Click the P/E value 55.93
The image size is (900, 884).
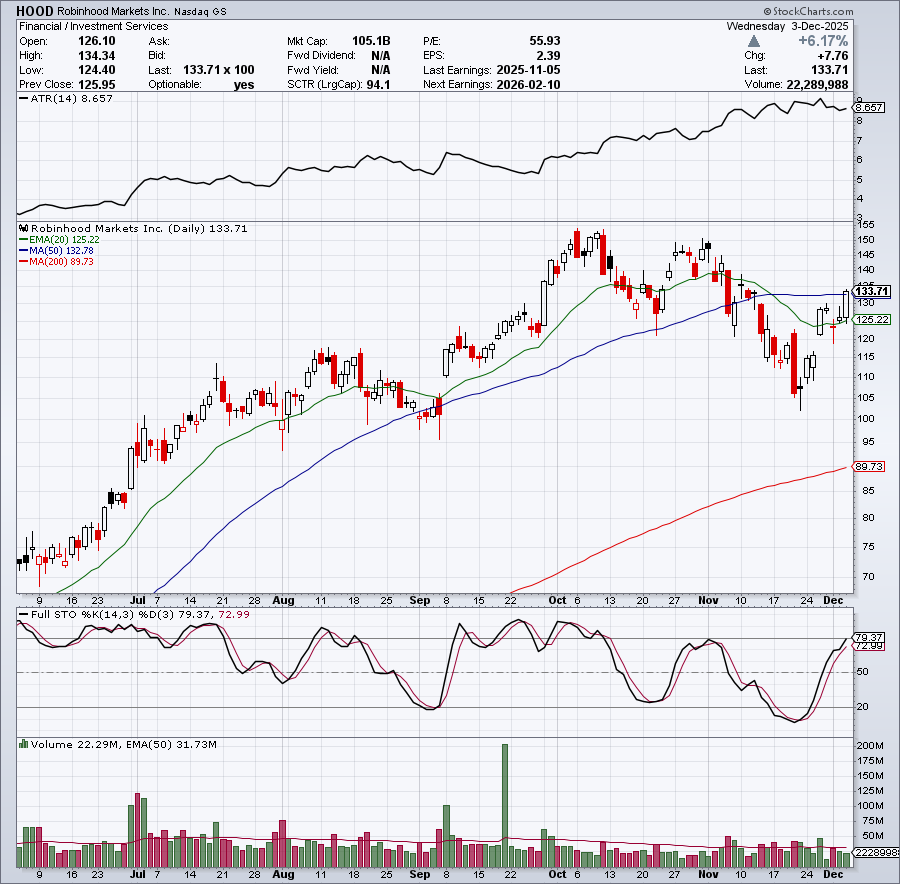(x=545, y=41)
